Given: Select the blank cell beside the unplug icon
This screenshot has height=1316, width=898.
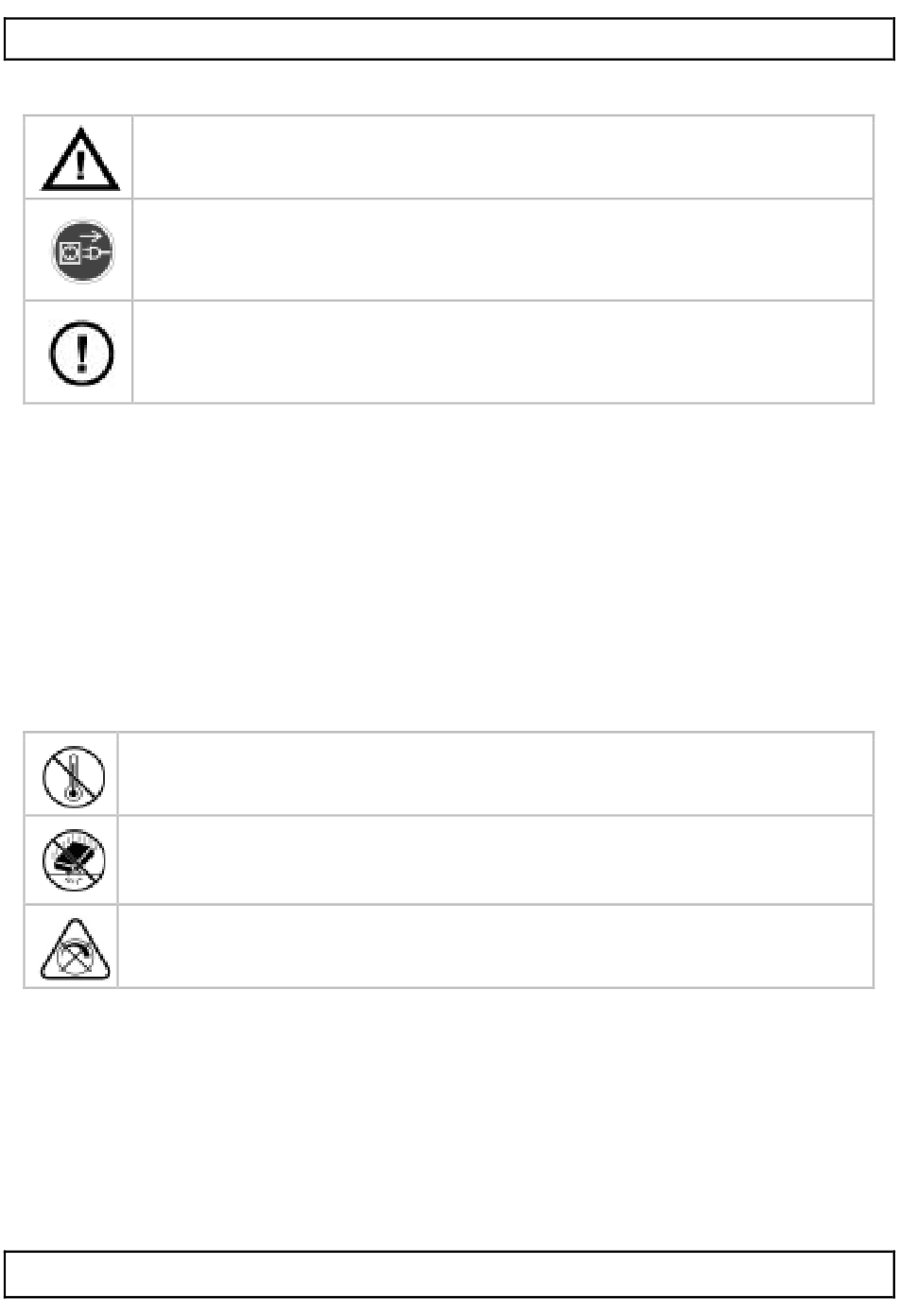Looking at the screenshot, I should 502,250.
